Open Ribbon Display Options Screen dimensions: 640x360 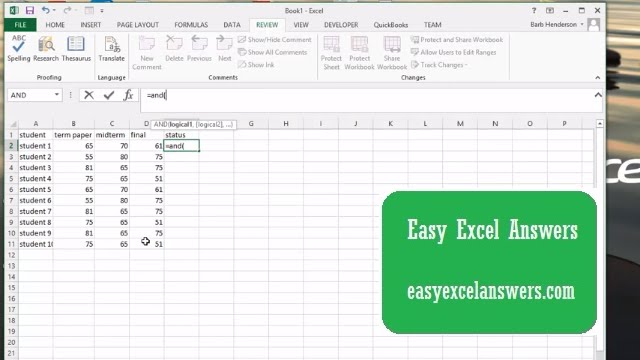(x=550, y=10)
